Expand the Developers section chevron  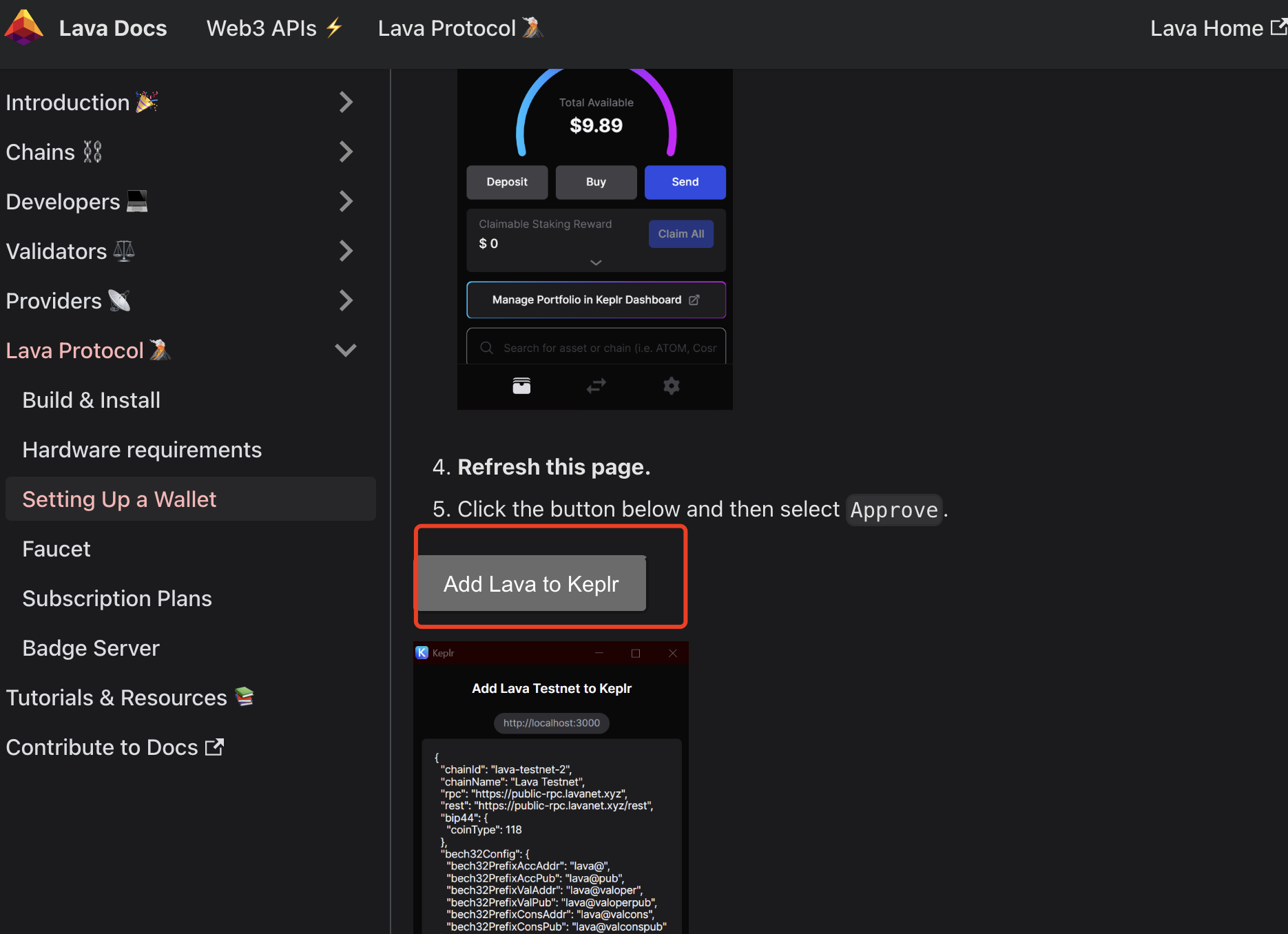tap(346, 202)
